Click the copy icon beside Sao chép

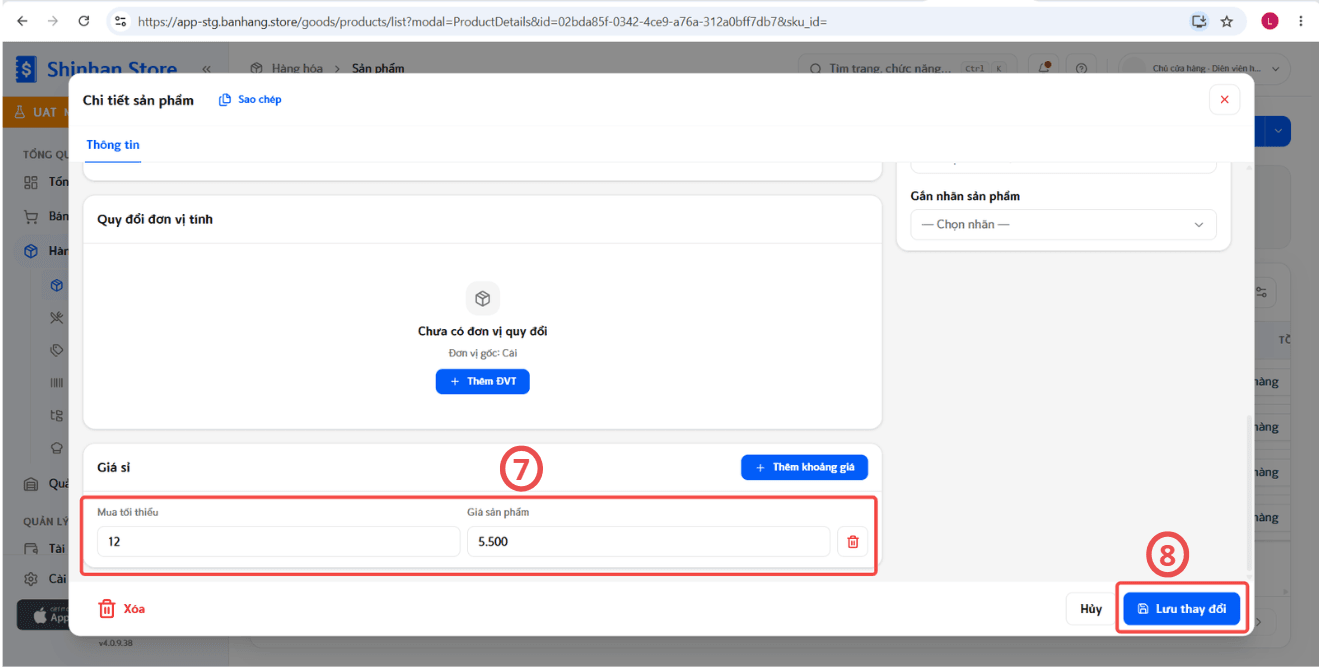(x=225, y=100)
